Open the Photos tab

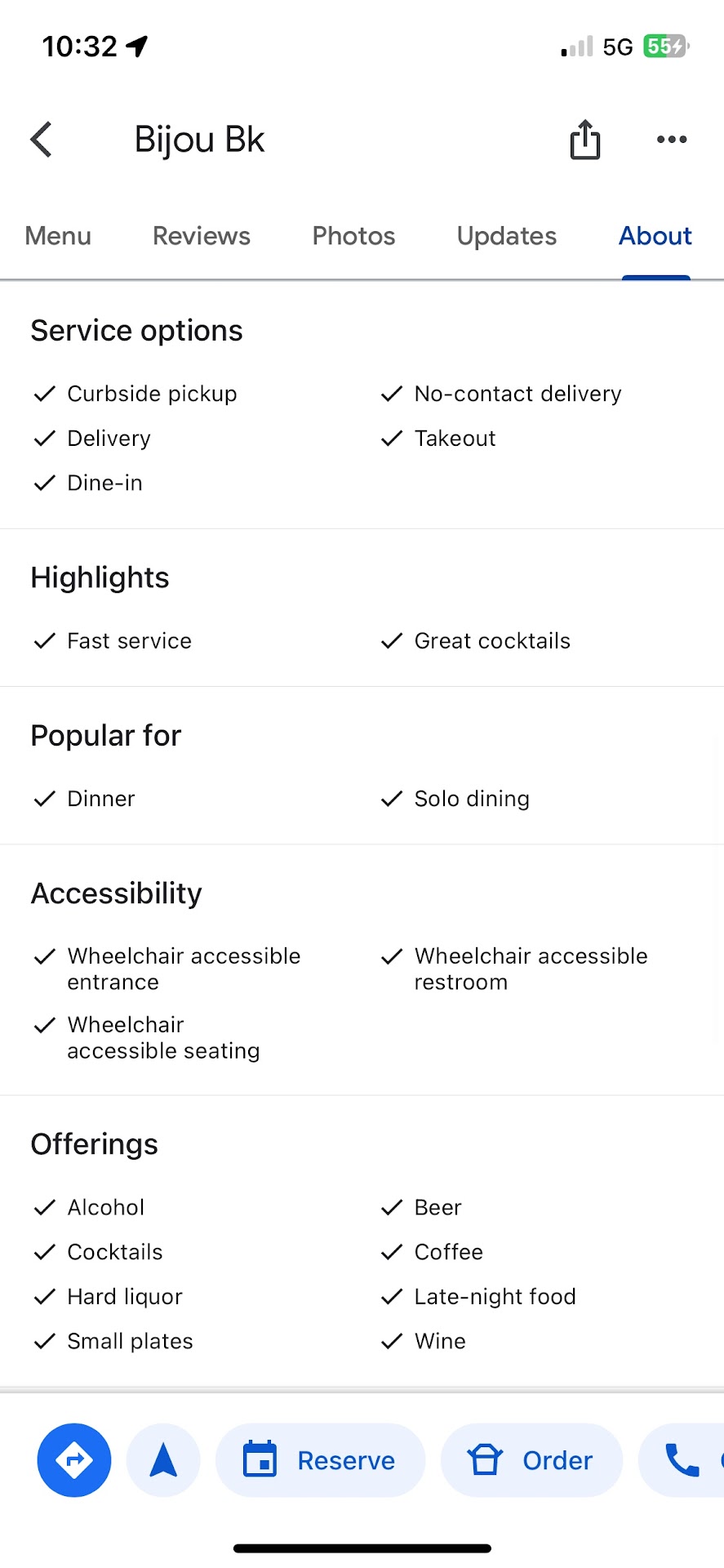click(353, 236)
